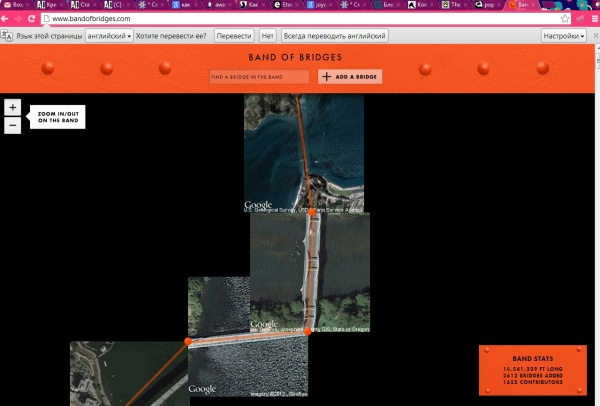Viewport: 600px width, 406px height.
Task: Switch to the 'Коп' tab
Action: click(x=420, y=5)
